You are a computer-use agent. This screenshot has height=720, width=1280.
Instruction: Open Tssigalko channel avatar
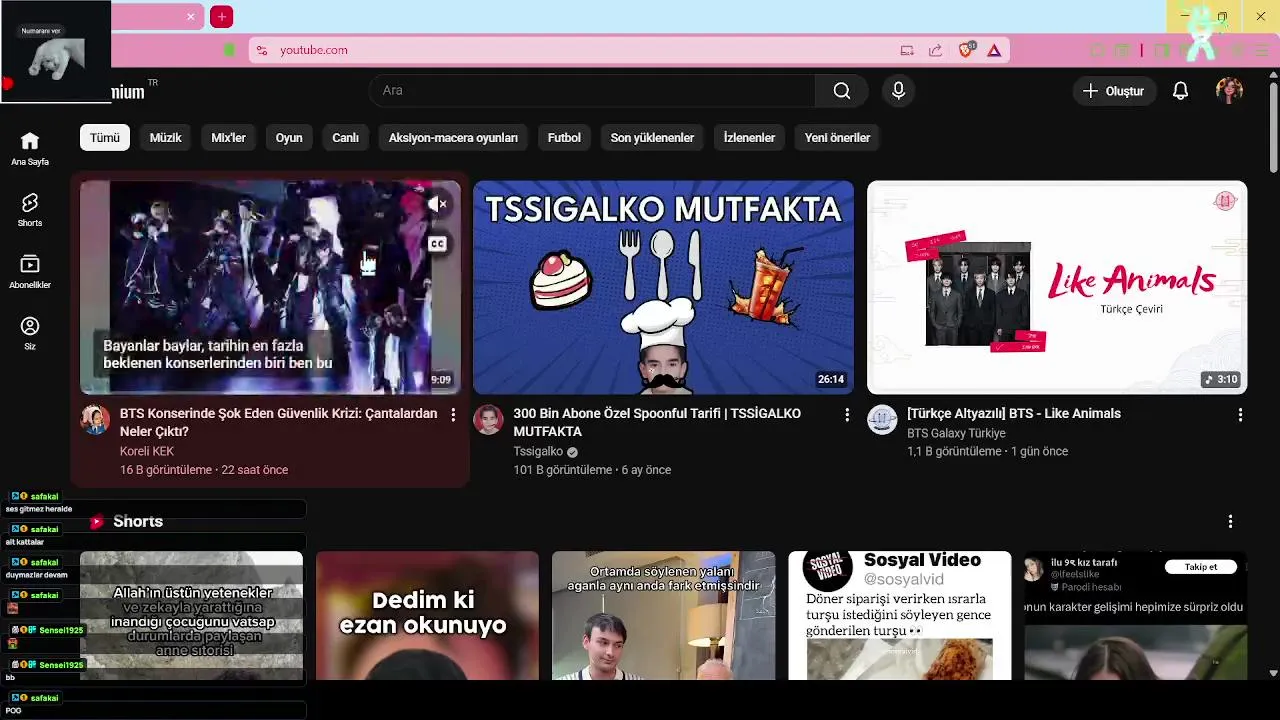point(488,420)
